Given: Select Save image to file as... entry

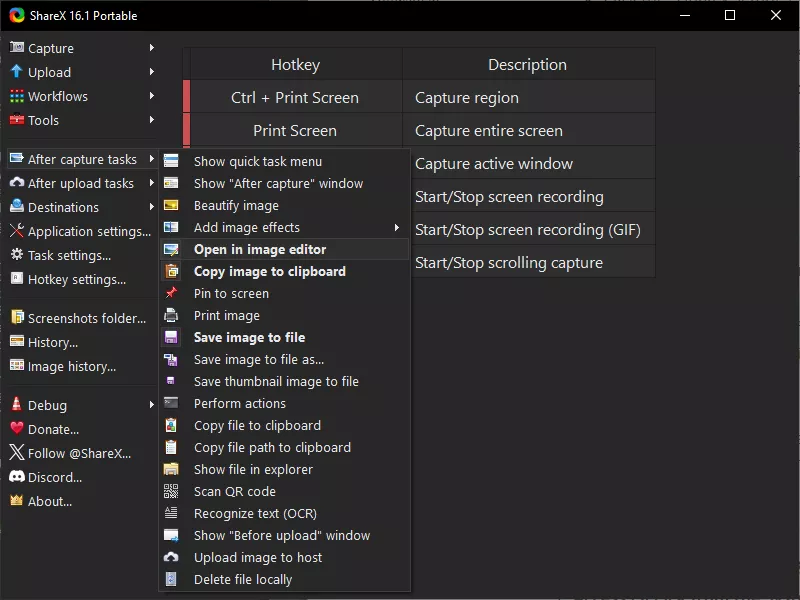Looking at the screenshot, I should 285,359.
